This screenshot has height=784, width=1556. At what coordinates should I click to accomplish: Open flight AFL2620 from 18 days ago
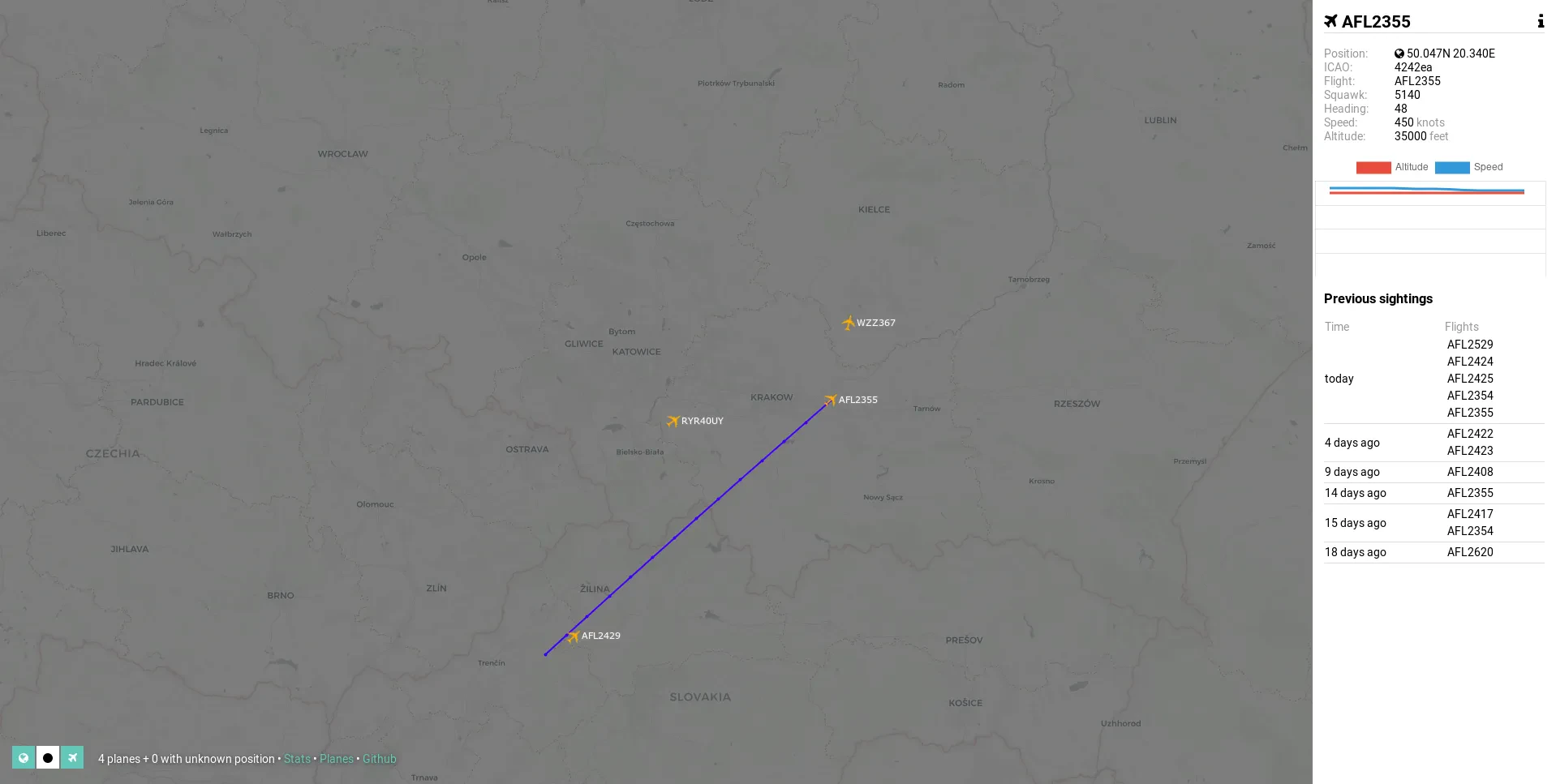(x=1470, y=552)
